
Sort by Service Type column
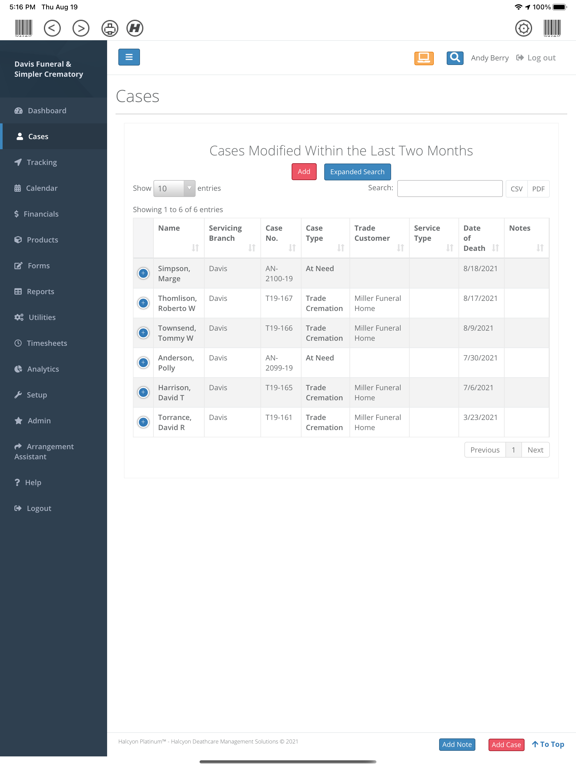pos(433,238)
